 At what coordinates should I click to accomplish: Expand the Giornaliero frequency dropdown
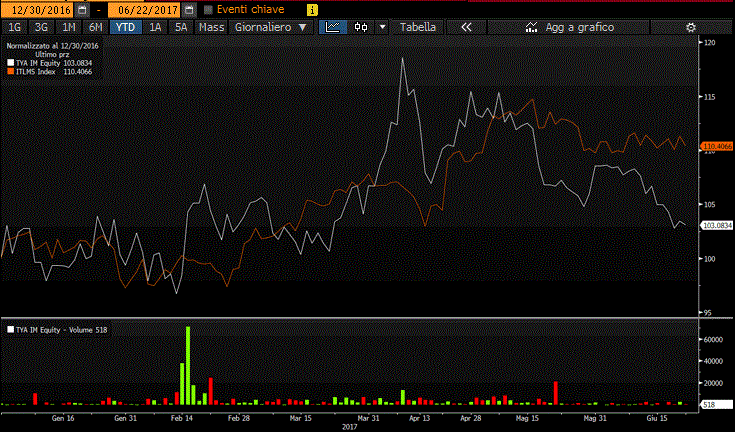click(270, 27)
